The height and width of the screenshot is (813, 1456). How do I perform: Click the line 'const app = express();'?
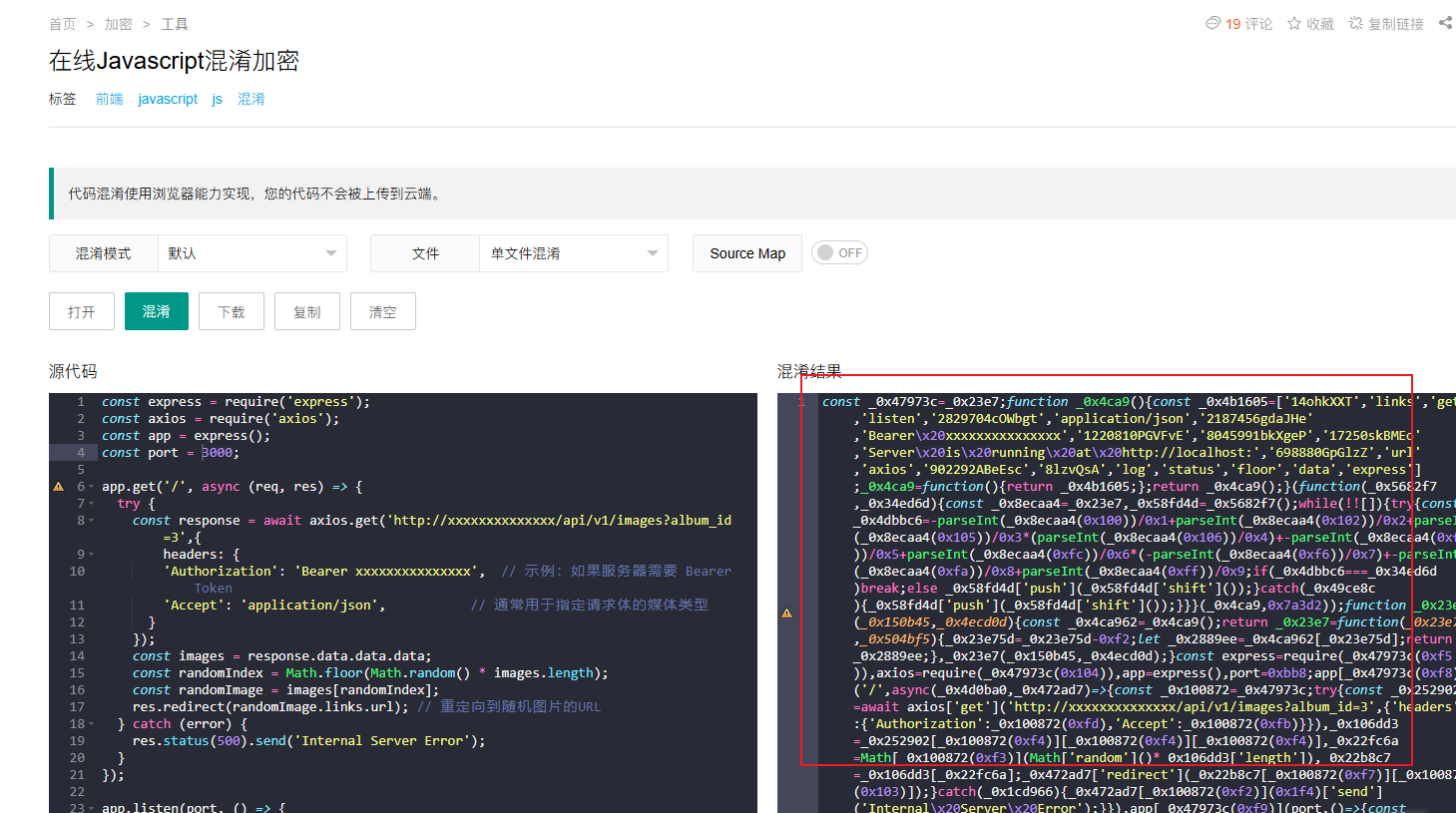[186, 436]
